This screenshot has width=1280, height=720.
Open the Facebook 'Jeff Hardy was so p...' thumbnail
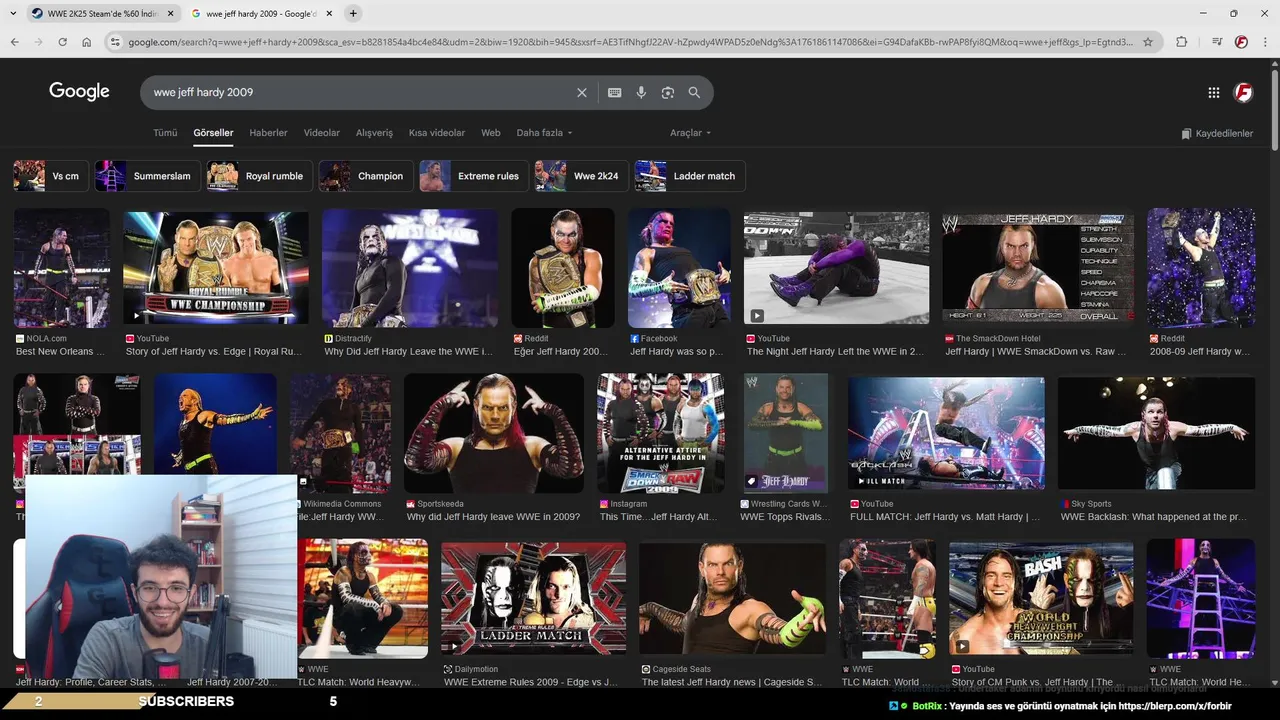point(679,268)
